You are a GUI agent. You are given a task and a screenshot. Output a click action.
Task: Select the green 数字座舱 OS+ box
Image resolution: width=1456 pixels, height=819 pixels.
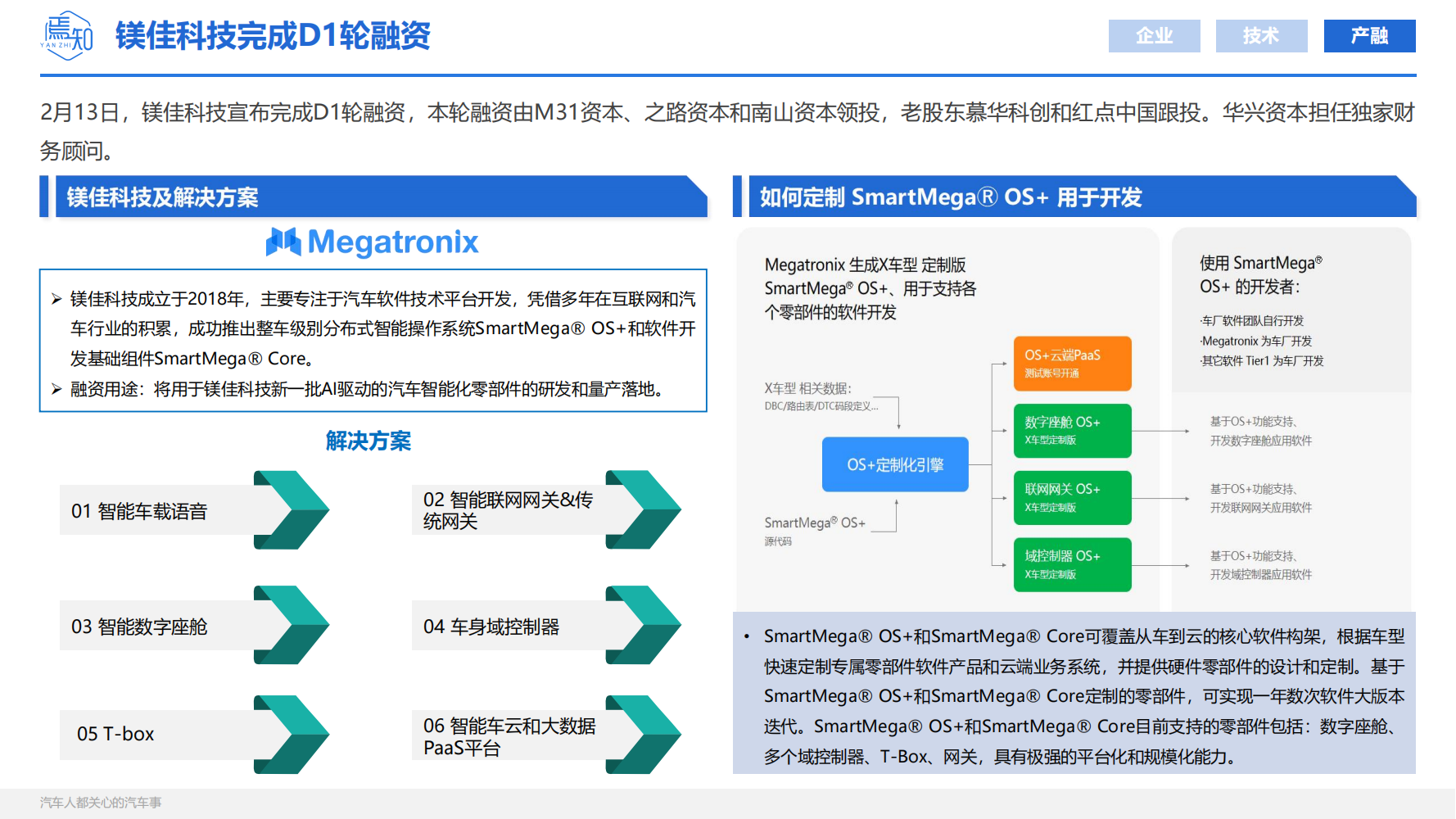(x=1073, y=431)
